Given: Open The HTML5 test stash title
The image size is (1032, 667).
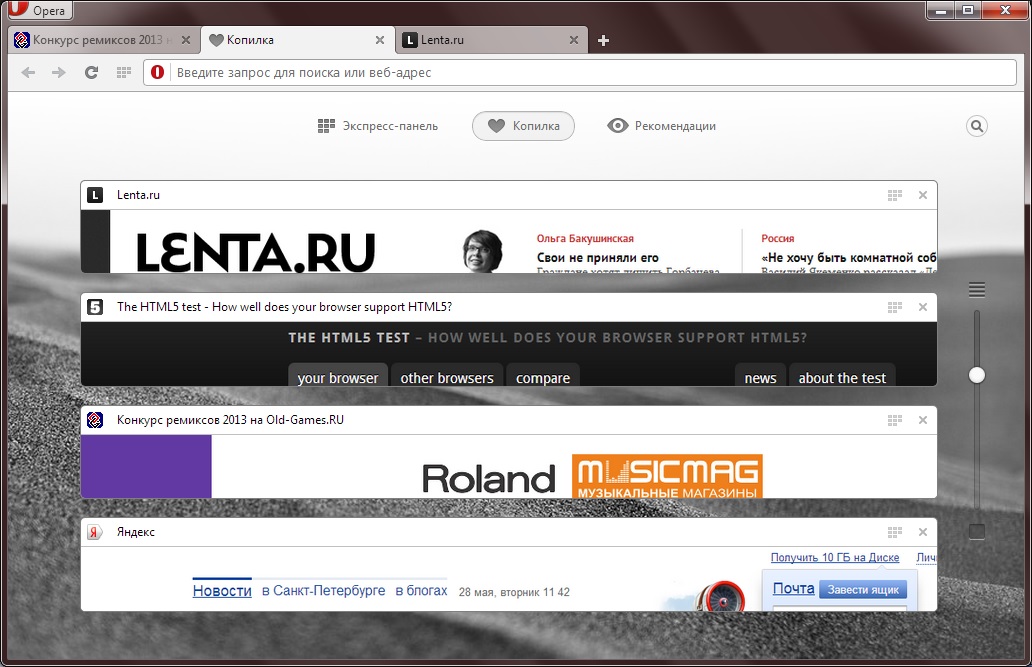Looking at the screenshot, I should click(284, 307).
